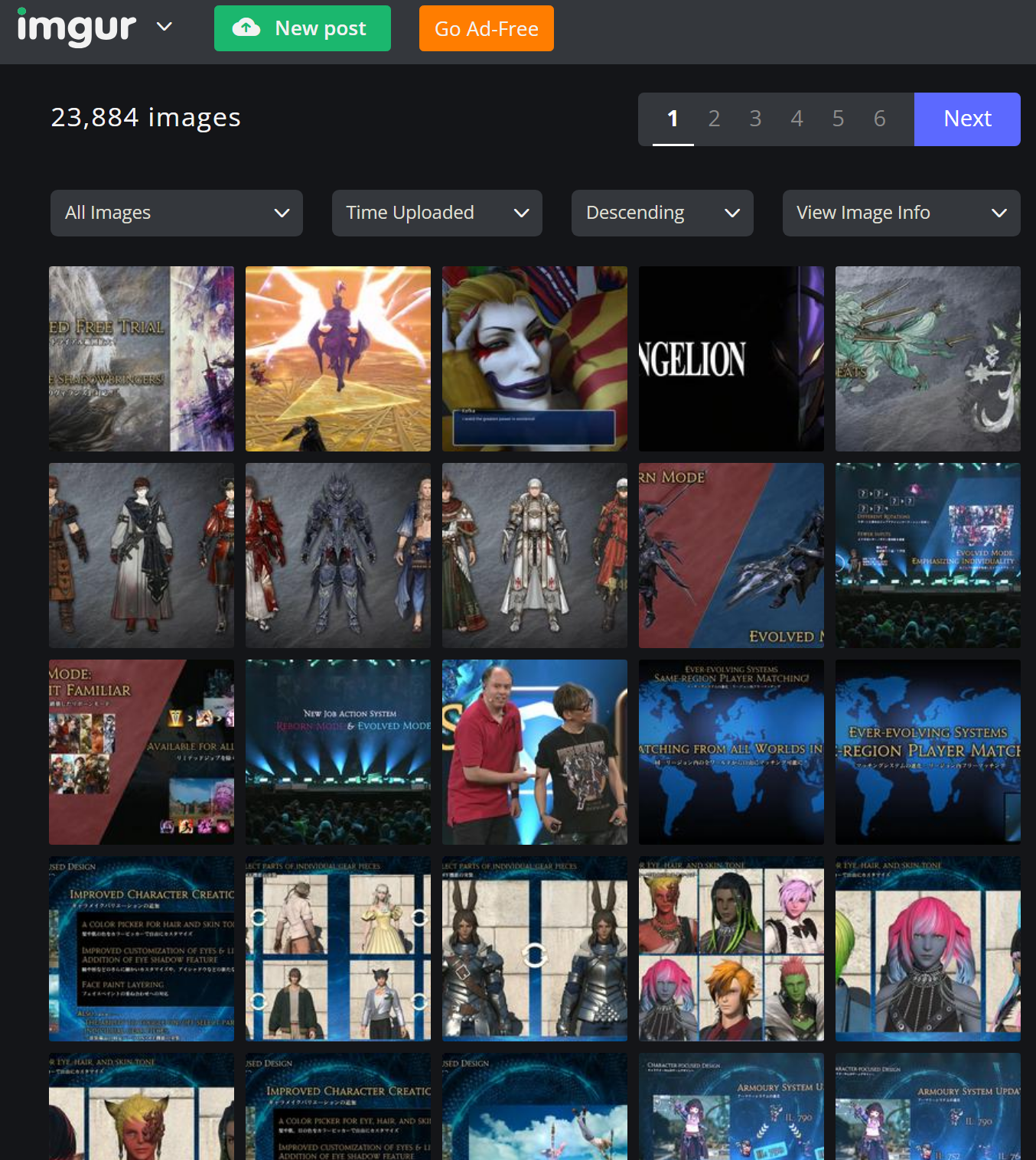Image resolution: width=1036 pixels, height=1160 pixels.
Task: Open the Same-Region Player Matching map thumbnail
Action: [x=731, y=752]
